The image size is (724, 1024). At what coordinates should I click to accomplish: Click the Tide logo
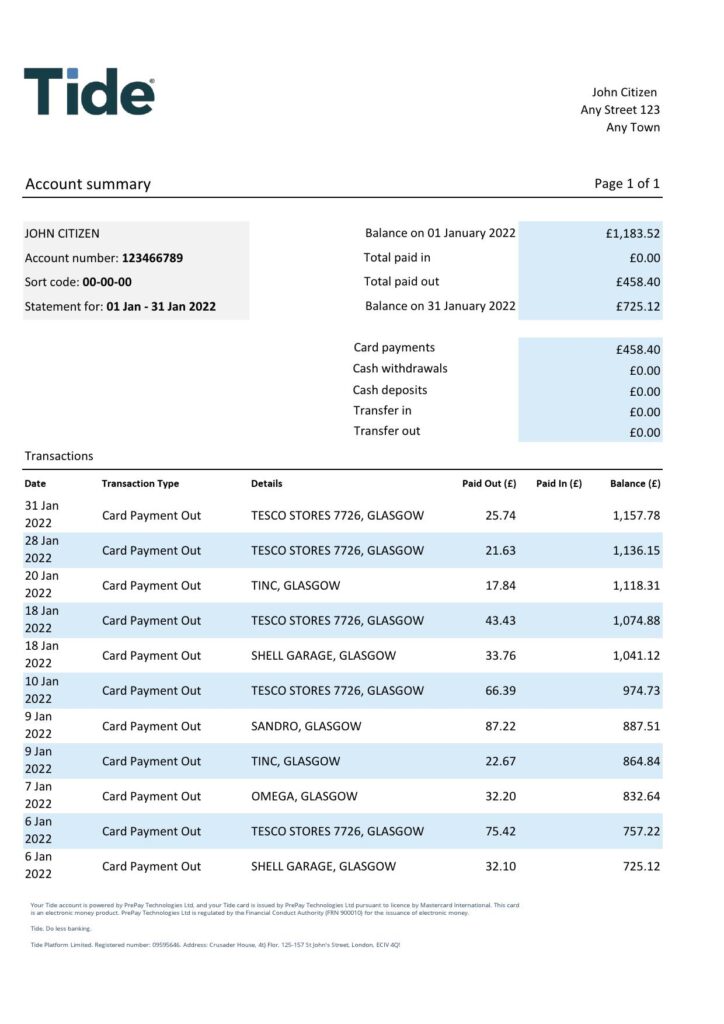pos(89,92)
